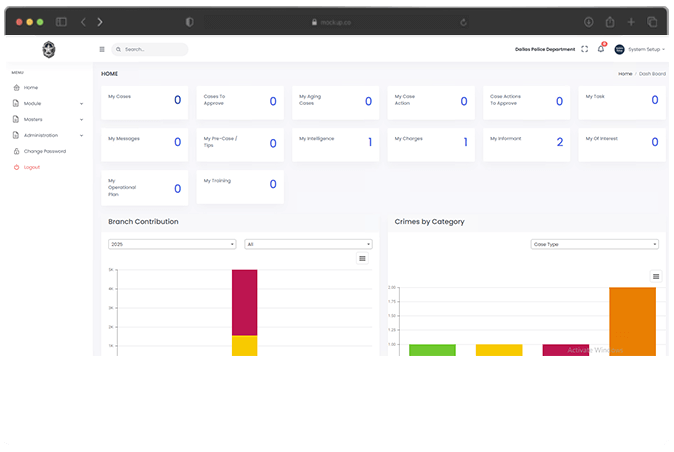Select Home in the sidebar menu

pos(30,87)
